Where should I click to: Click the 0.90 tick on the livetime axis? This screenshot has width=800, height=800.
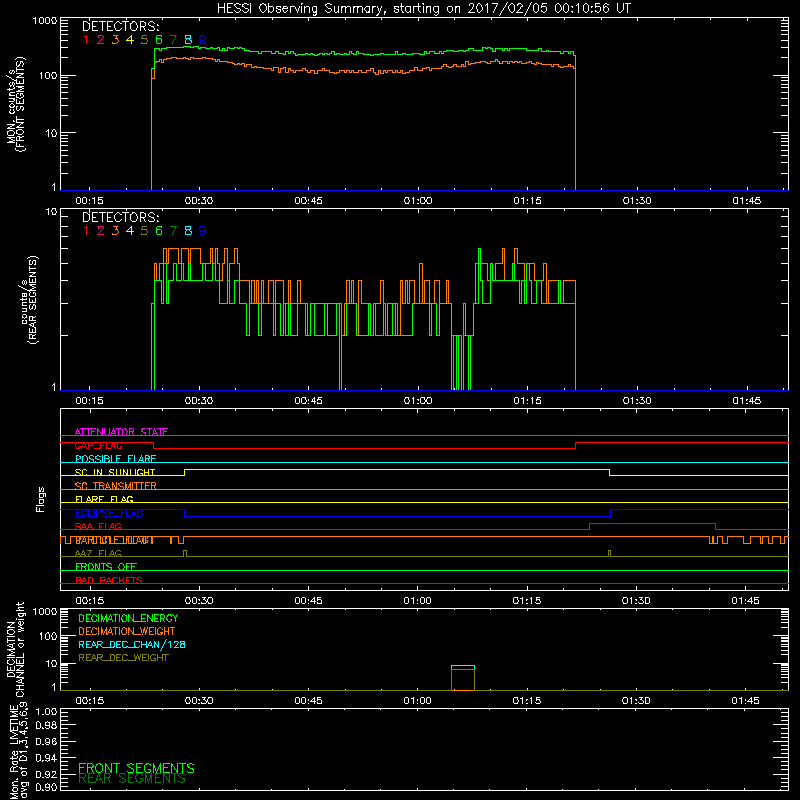(46, 787)
